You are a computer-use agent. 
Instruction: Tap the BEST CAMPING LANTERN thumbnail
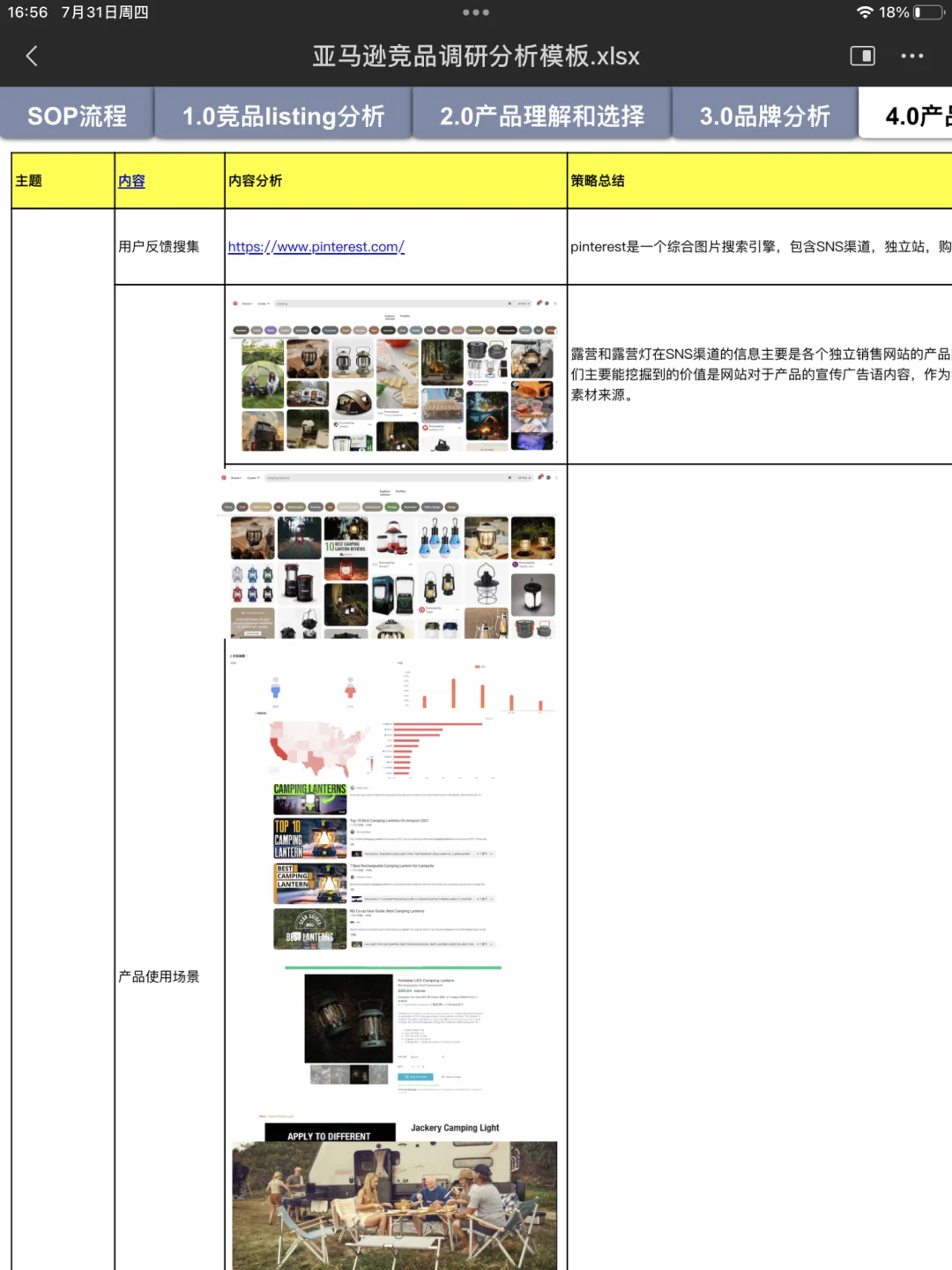[x=310, y=884]
